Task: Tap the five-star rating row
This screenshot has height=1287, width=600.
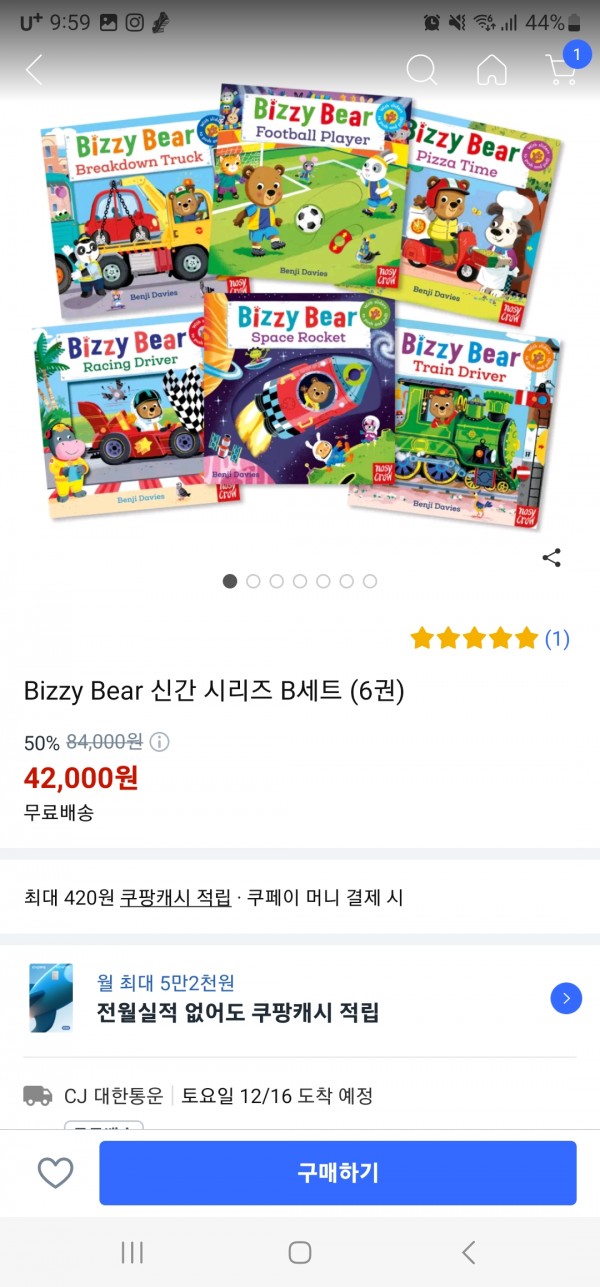Action: coord(474,638)
